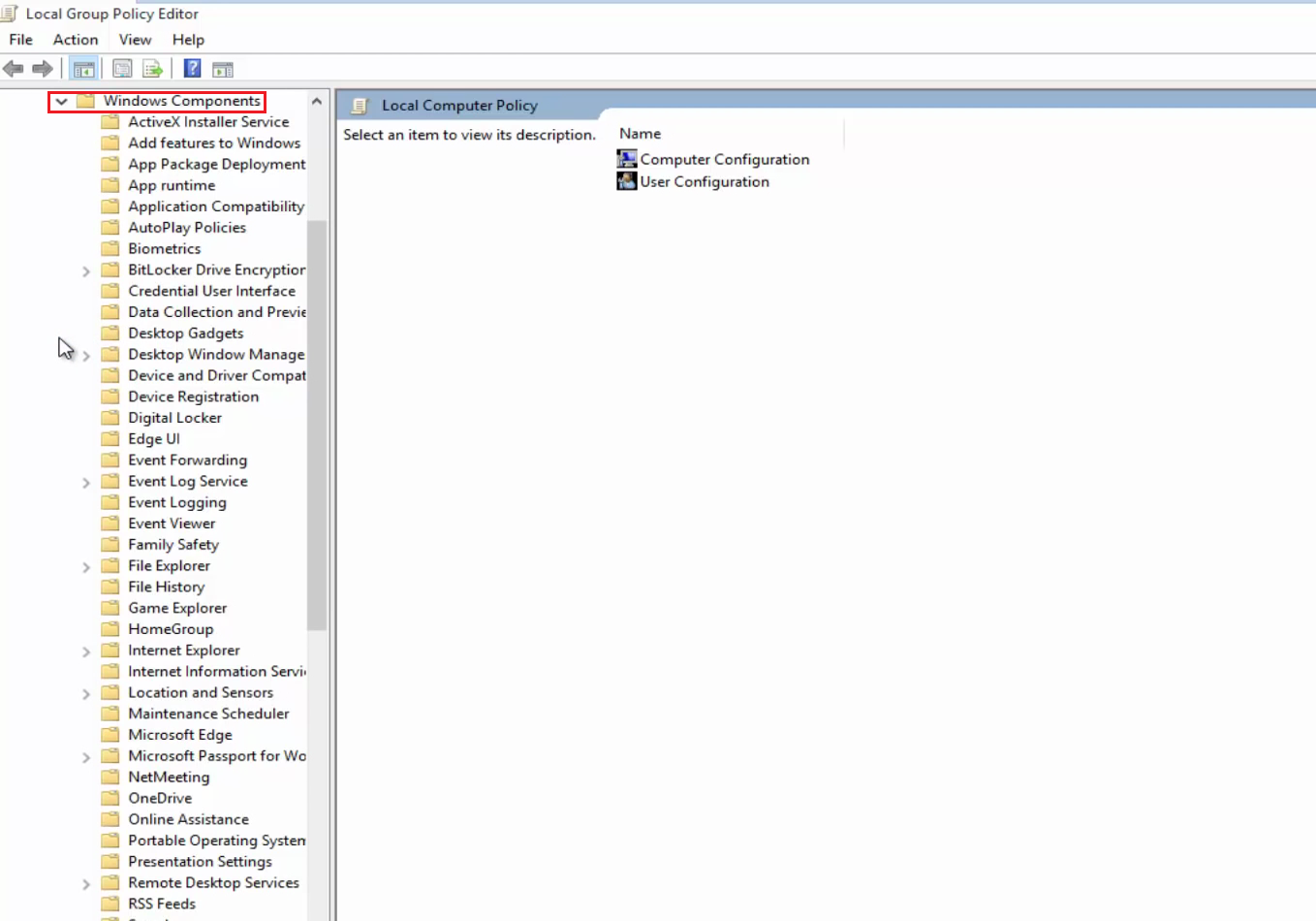The height and width of the screenshot is (921, 1316).
Task: Select Data Collection and Preview folder
Action: click(217, 312)
